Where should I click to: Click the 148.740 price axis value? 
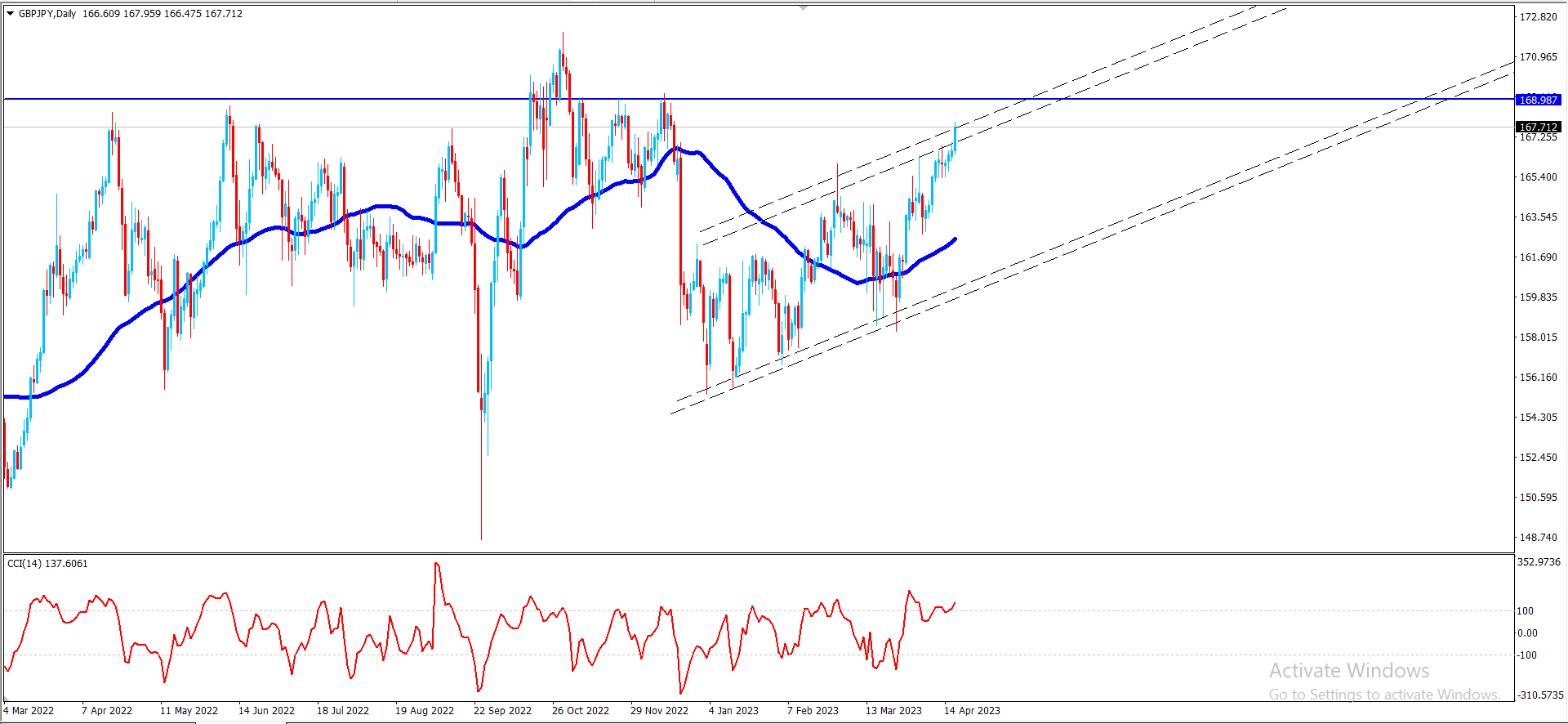(x=1538, y=537)
